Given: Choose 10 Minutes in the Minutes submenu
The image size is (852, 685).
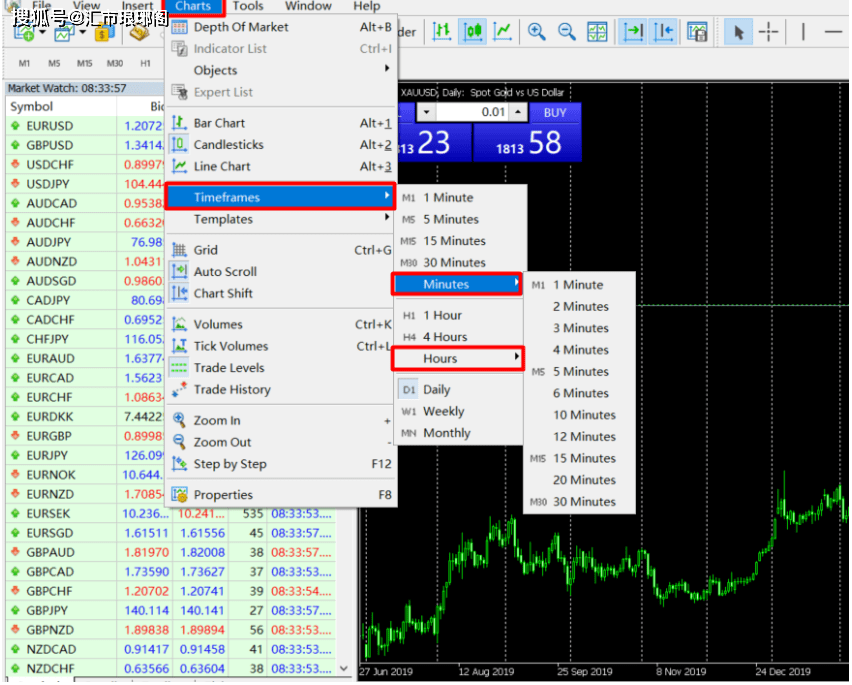Looking at the screenshot, I should [580, 415].
